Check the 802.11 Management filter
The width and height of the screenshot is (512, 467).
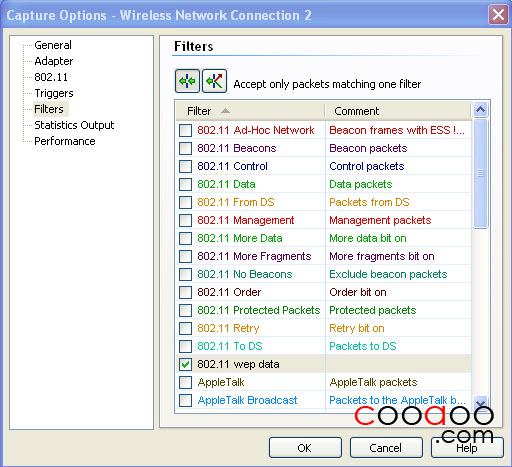(x=185, y=220)
